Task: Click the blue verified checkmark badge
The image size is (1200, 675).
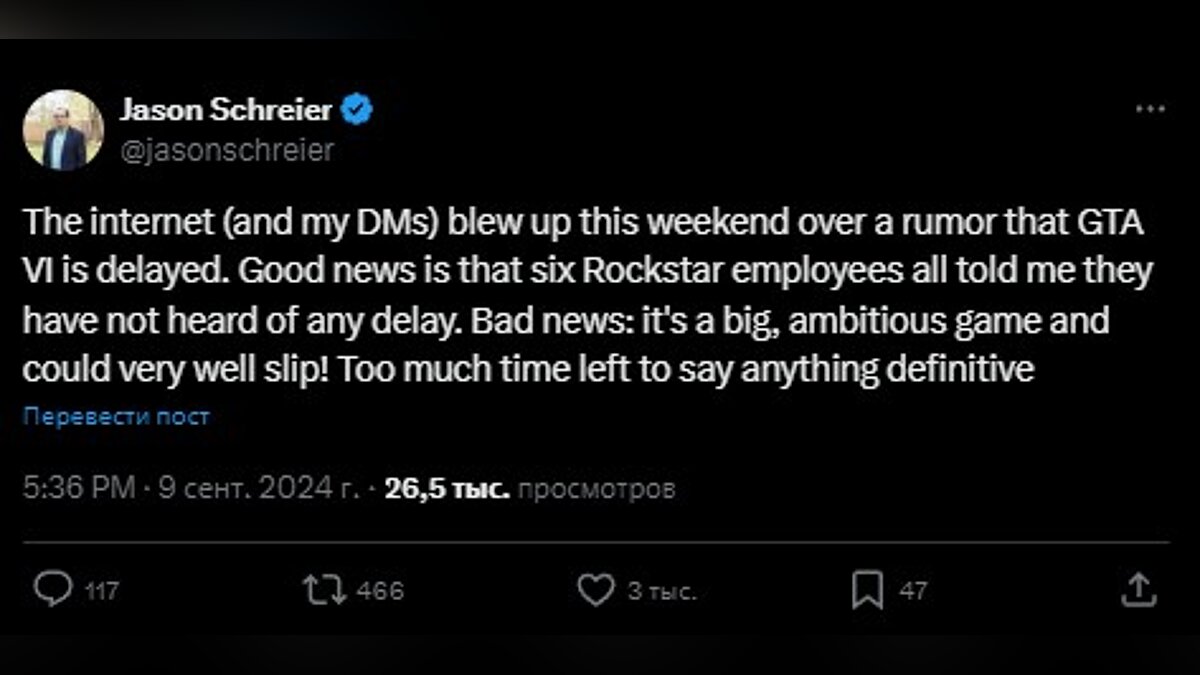Action: click(x=357, y=110)
